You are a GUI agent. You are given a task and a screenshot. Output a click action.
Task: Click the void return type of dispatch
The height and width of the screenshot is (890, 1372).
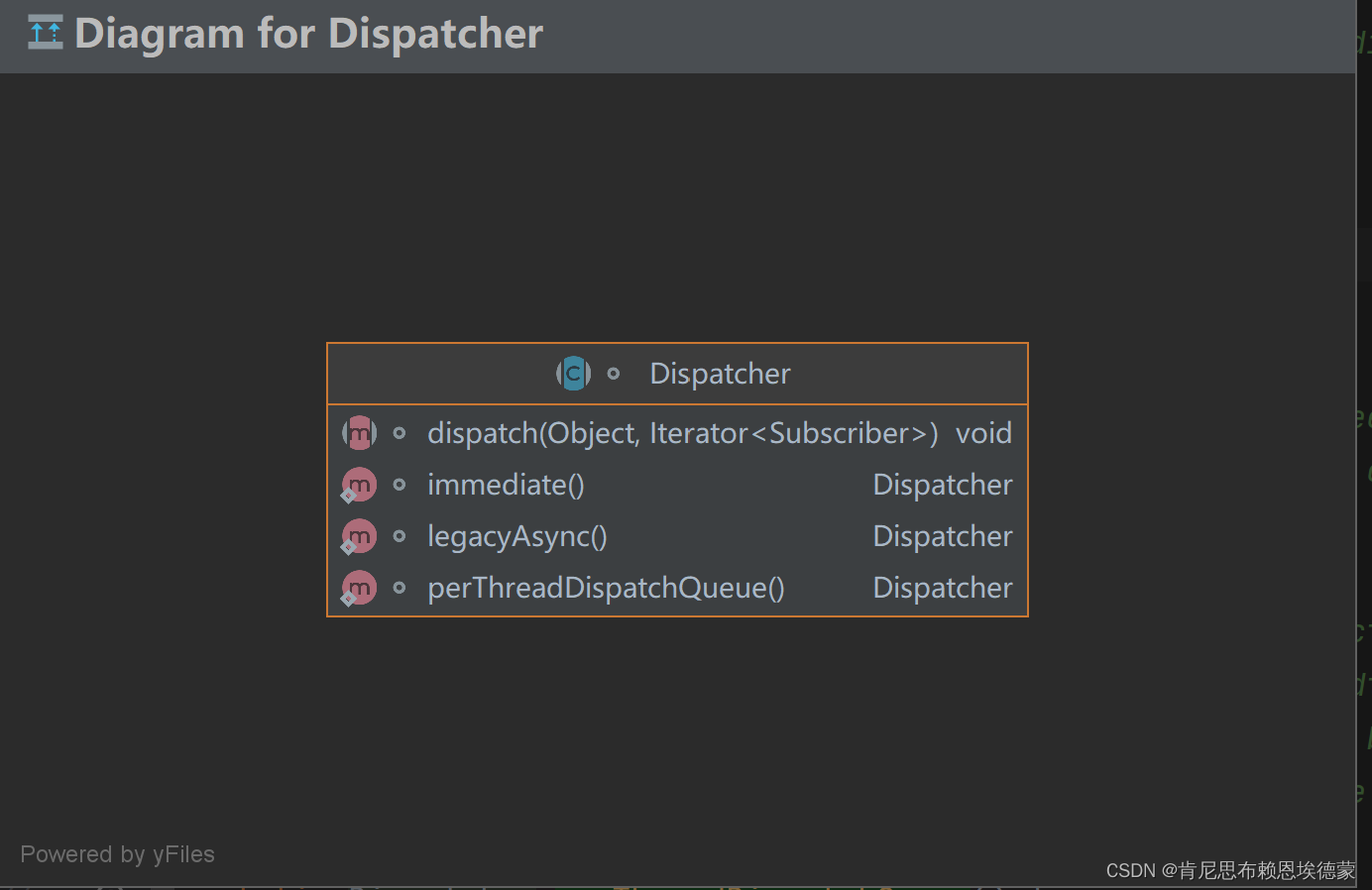[x=983, y=433]
